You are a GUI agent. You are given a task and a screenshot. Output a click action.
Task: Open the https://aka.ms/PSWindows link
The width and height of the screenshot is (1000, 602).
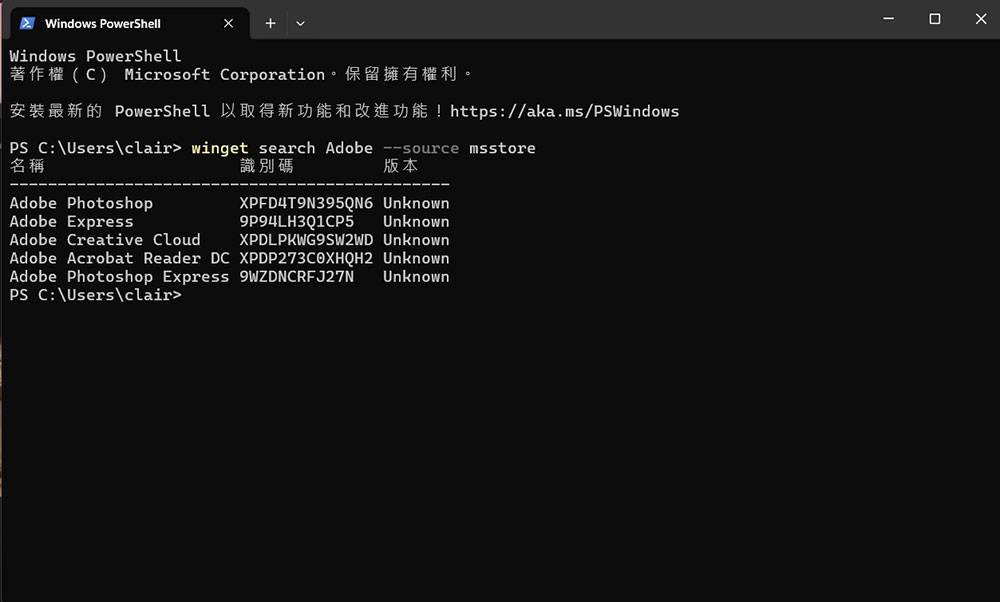[x=564, y=111]
